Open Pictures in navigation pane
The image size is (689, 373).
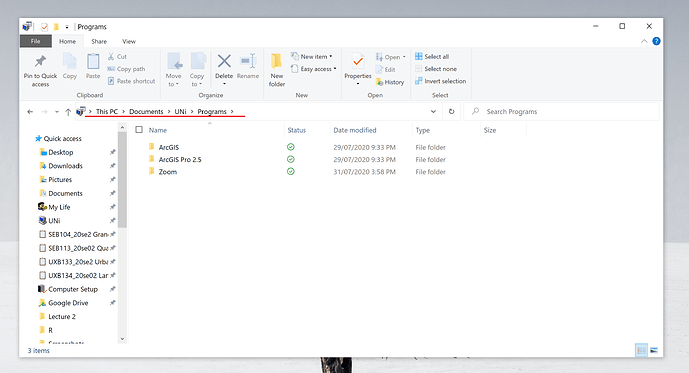[60, 180]
